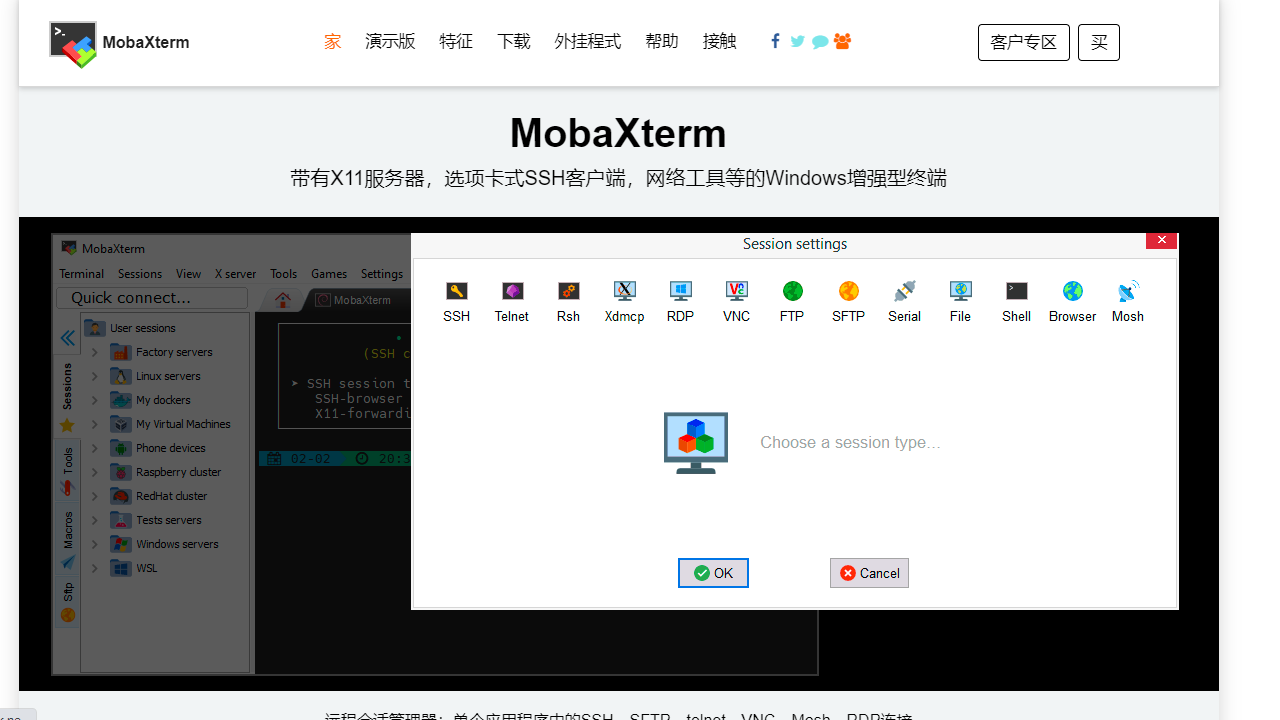
Task: Select the Serial session icon
Action: tap(904, 300)
